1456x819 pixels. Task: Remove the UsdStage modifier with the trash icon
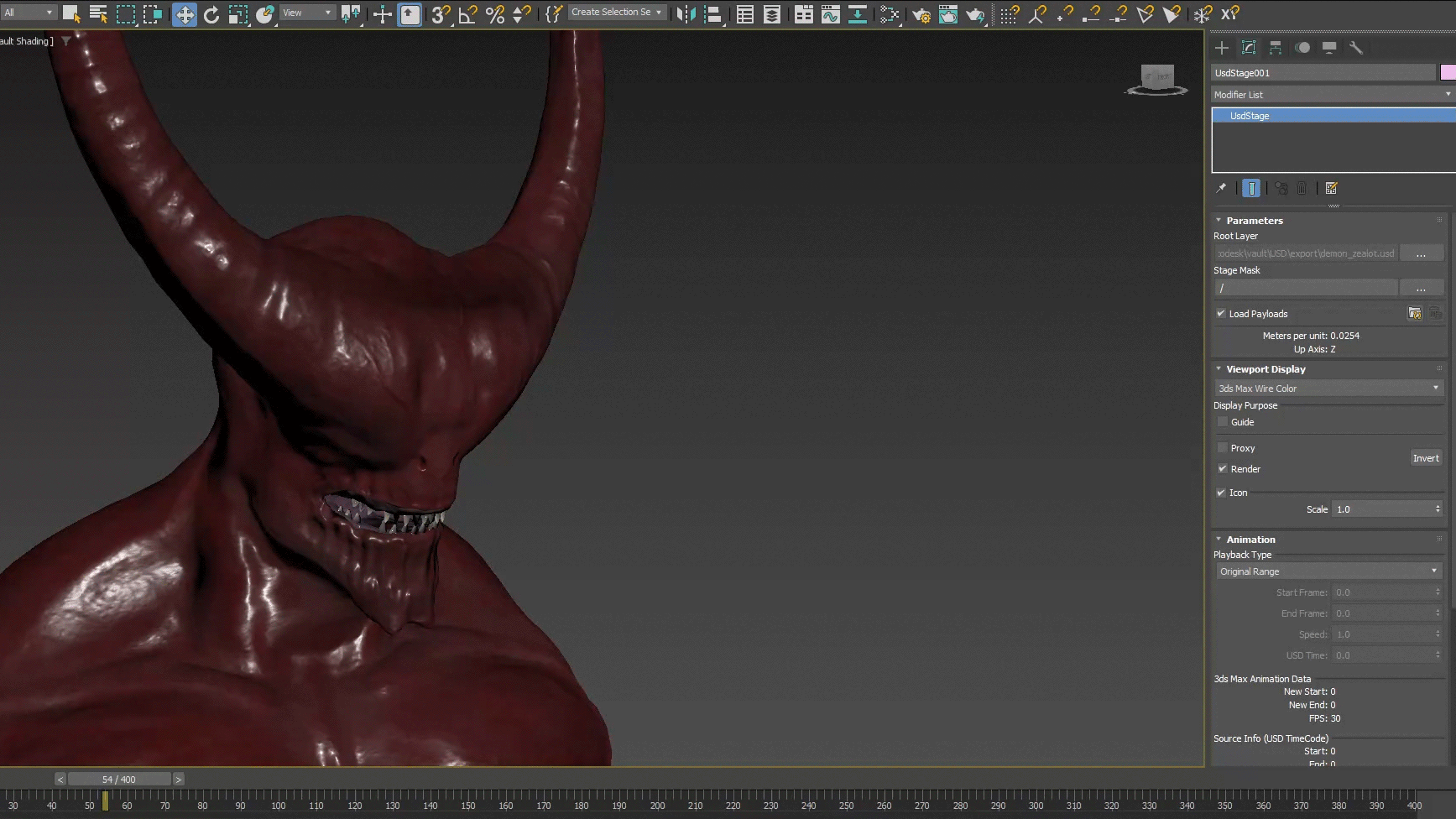[x=1302, y=188]
